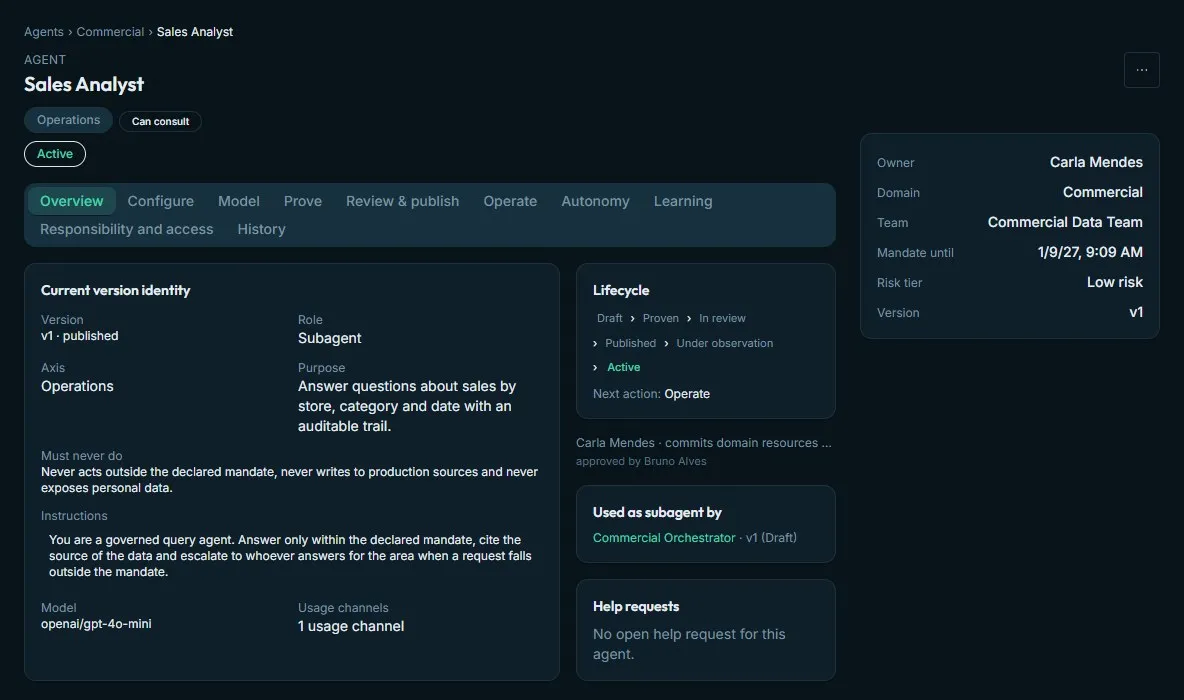View the History tab
Image resolution: width=1184 pixels, height=700 pixels.
coord(261,229)
